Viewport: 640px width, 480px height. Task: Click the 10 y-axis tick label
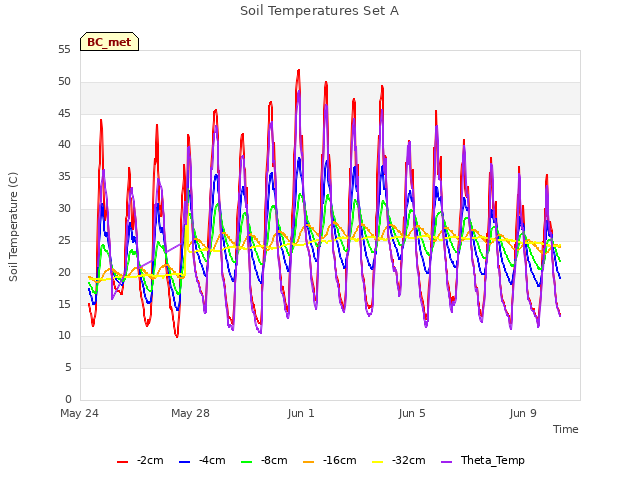coord(64,336)
